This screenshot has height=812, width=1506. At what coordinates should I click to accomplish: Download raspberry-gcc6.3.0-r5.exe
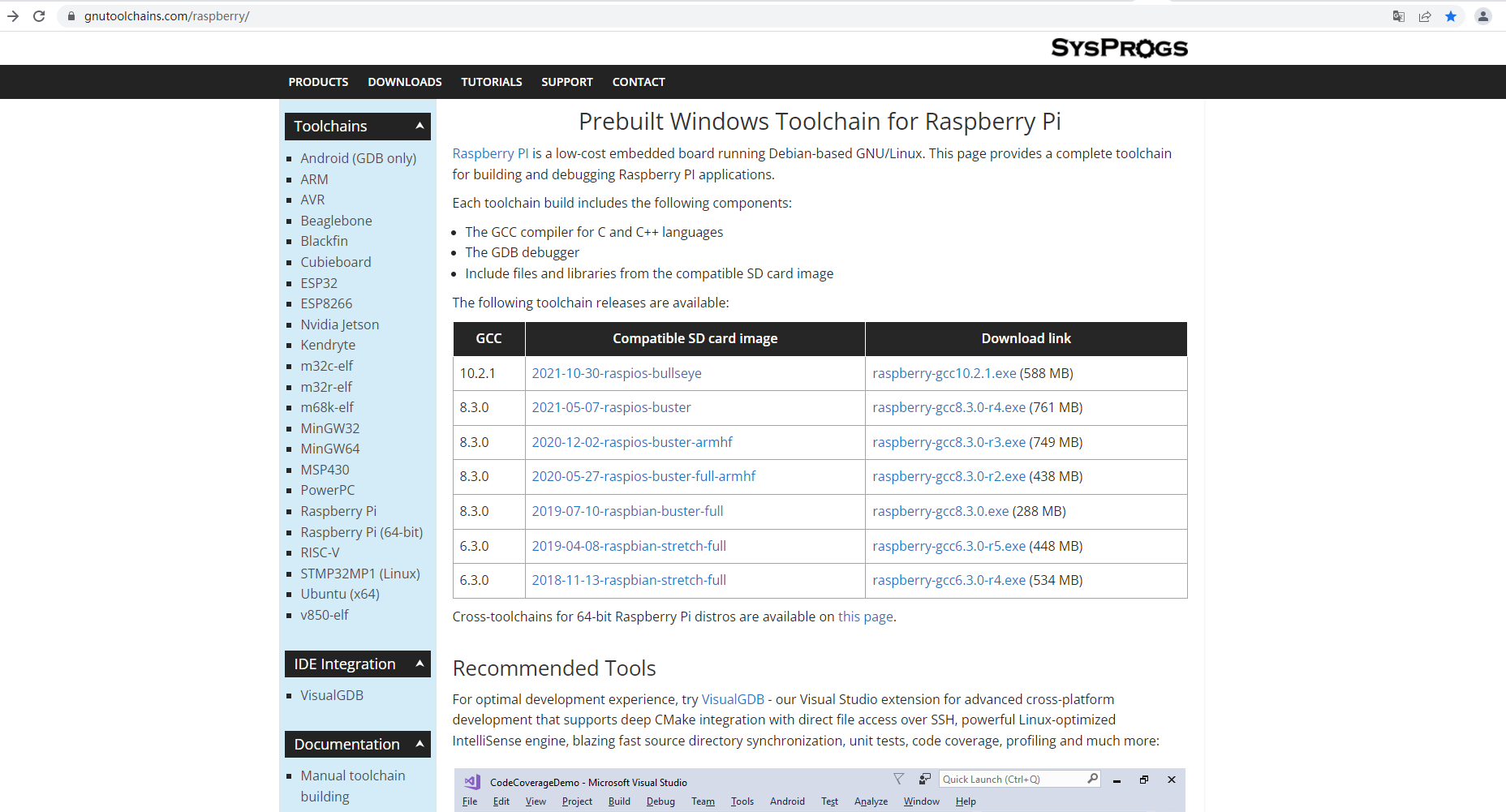point(949,546)
